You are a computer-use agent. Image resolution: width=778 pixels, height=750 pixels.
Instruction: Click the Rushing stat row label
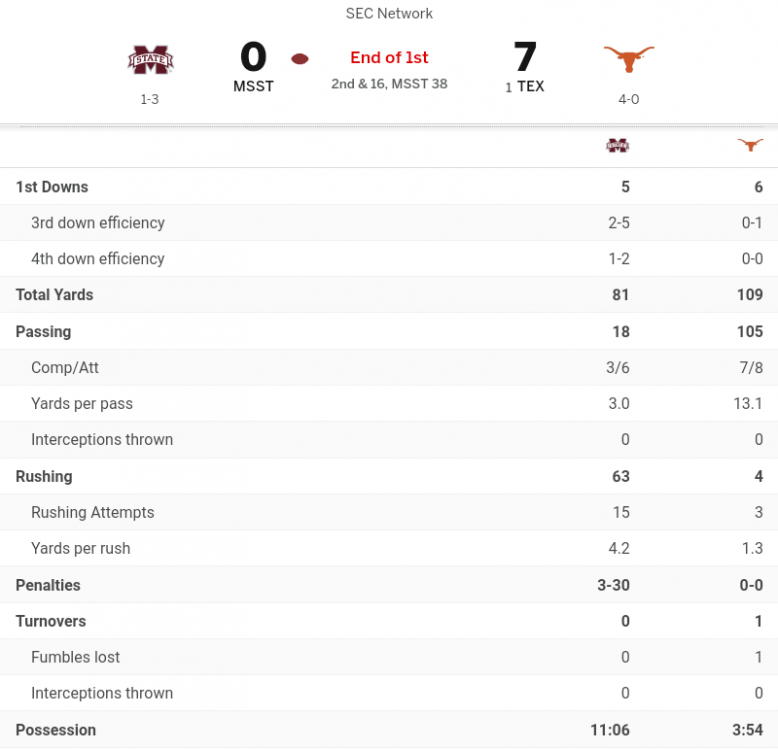[44, 477]
